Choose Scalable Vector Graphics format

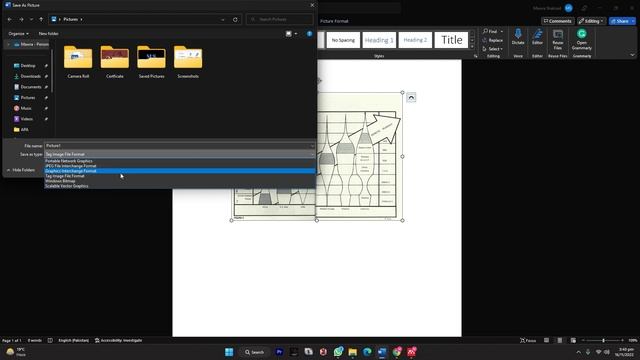[179, 186]
